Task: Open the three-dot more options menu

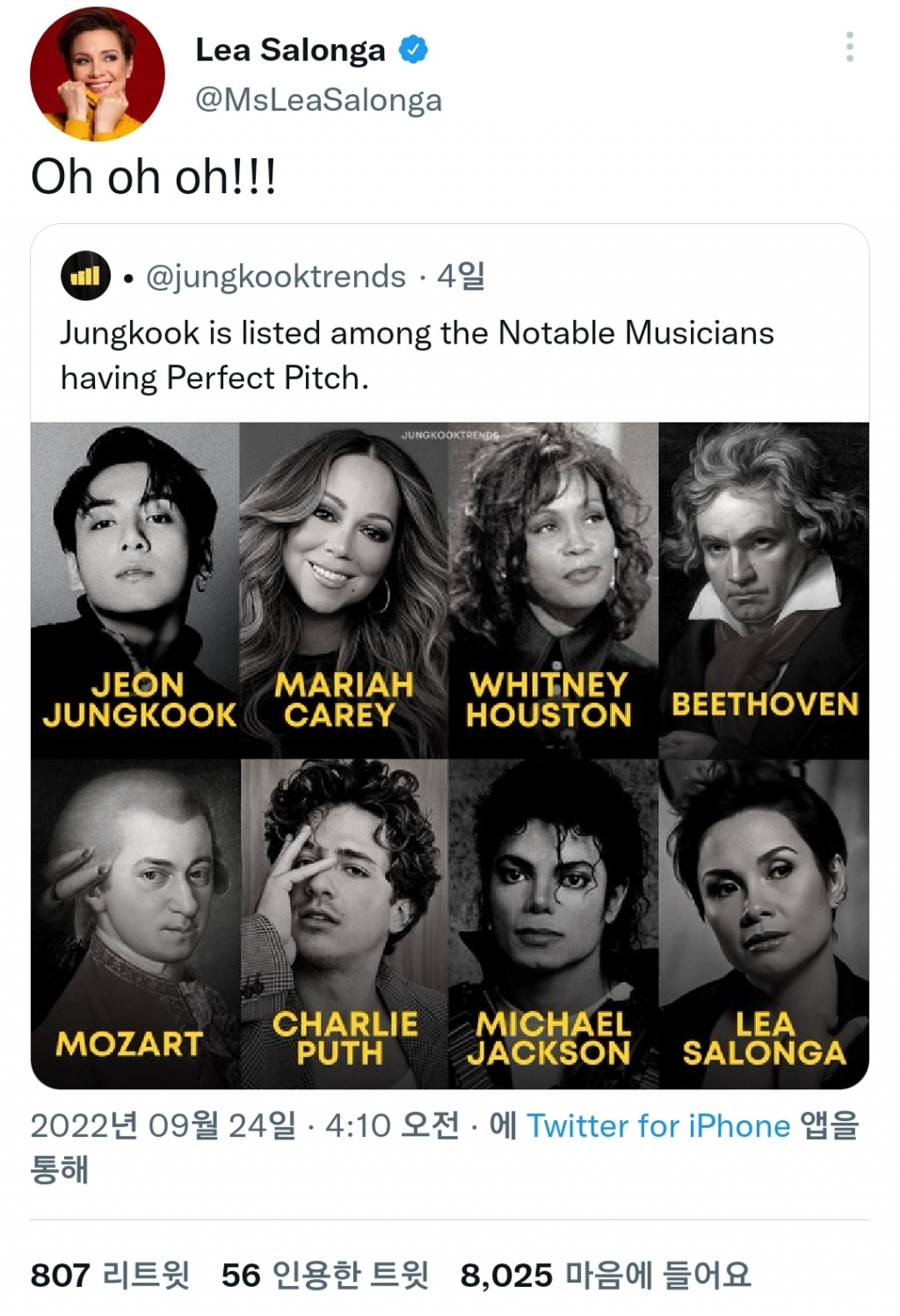Action: (x=849, y=47)
